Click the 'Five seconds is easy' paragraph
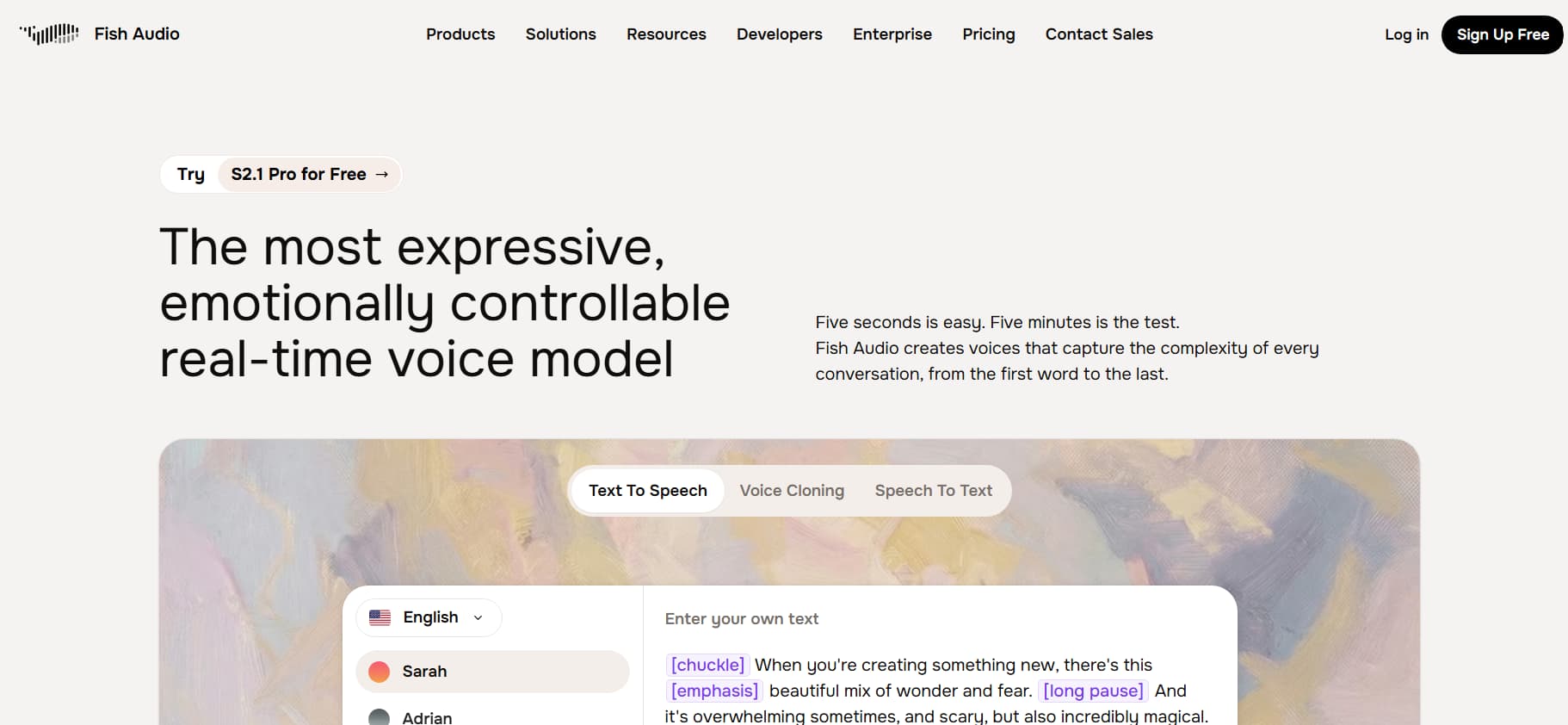Viewport: 1568px width, 725px height. click(x=1067, y=348)
